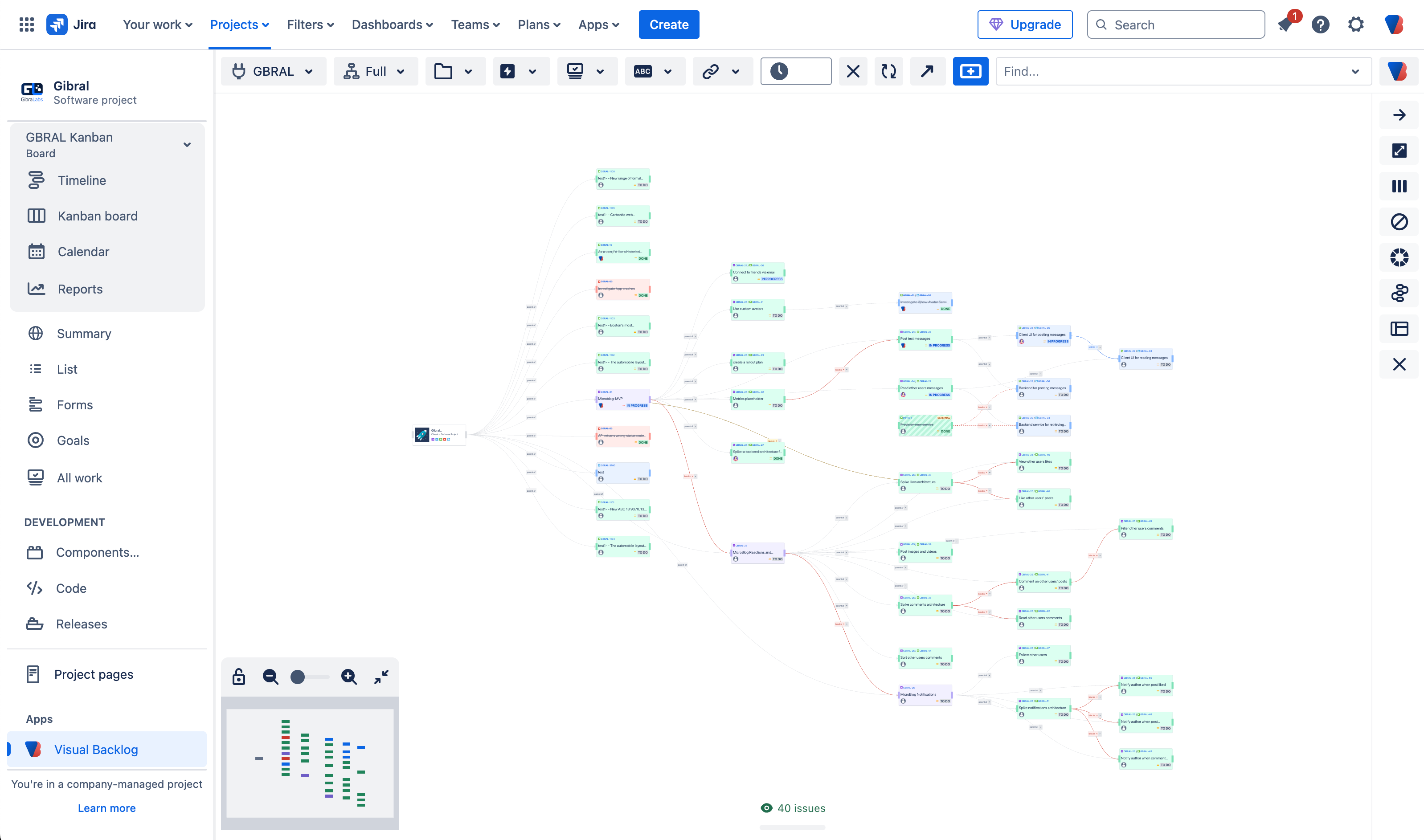Select the columns view icon in right sidebar
Screen dimensions: 1424x840
(1399, 186)
